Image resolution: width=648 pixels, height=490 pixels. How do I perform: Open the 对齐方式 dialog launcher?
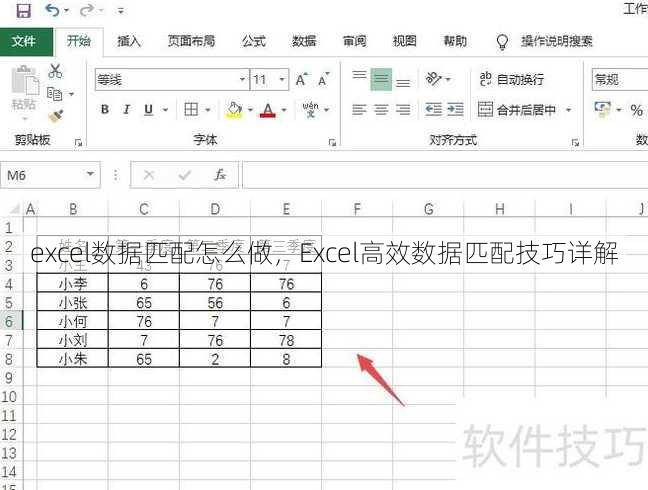coord(575,143)
